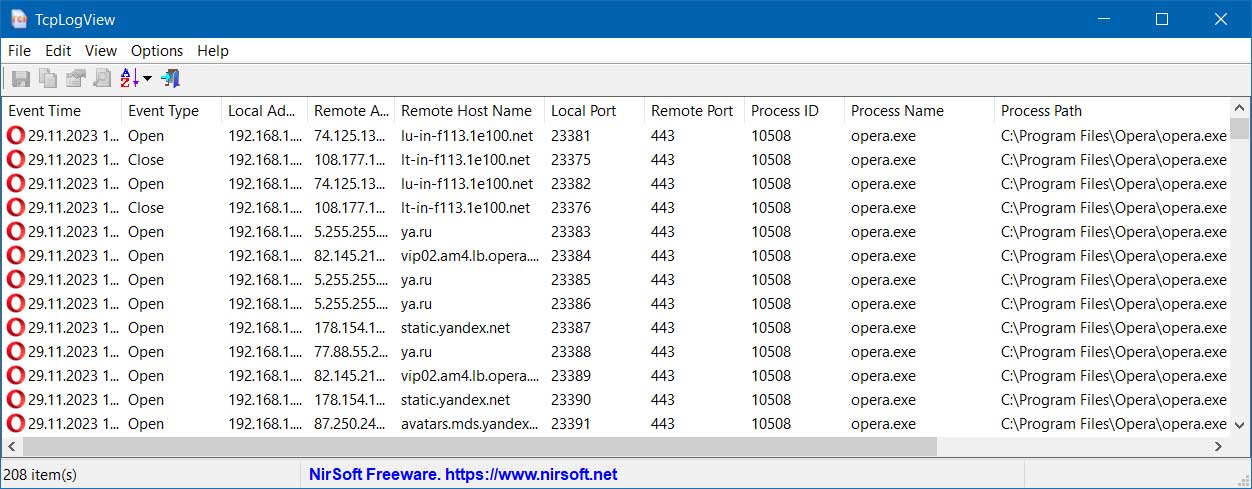Click the Remote A... column header
This screenshot has width=1252, height=489.
(350, 111)
